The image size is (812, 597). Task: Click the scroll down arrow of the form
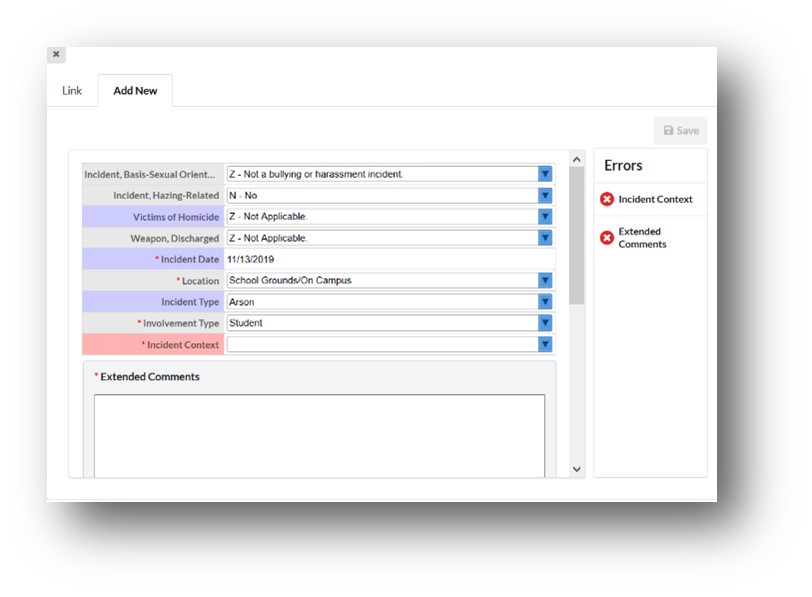pyautogui.click(x=577, y=469)
